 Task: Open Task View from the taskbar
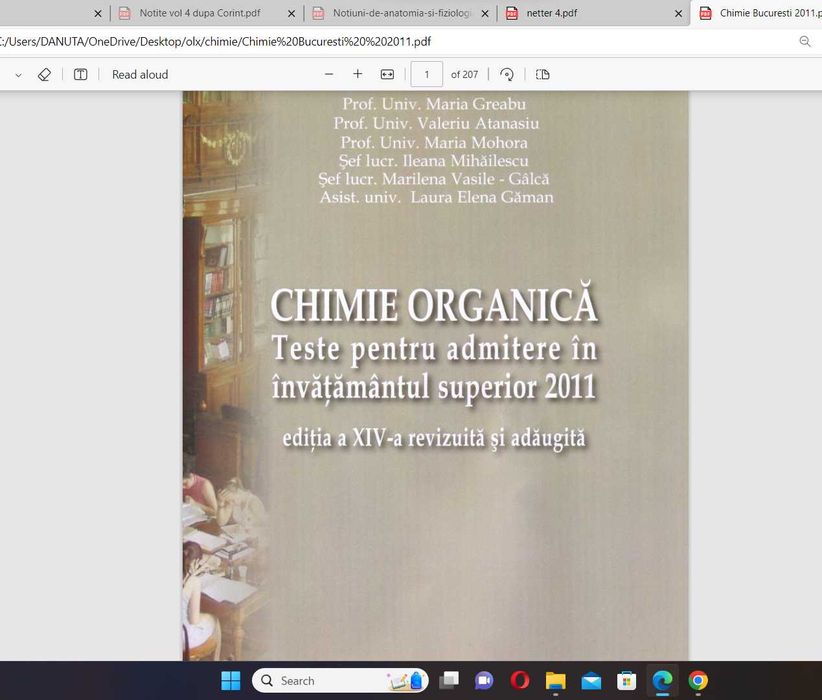tap(449, 681)
